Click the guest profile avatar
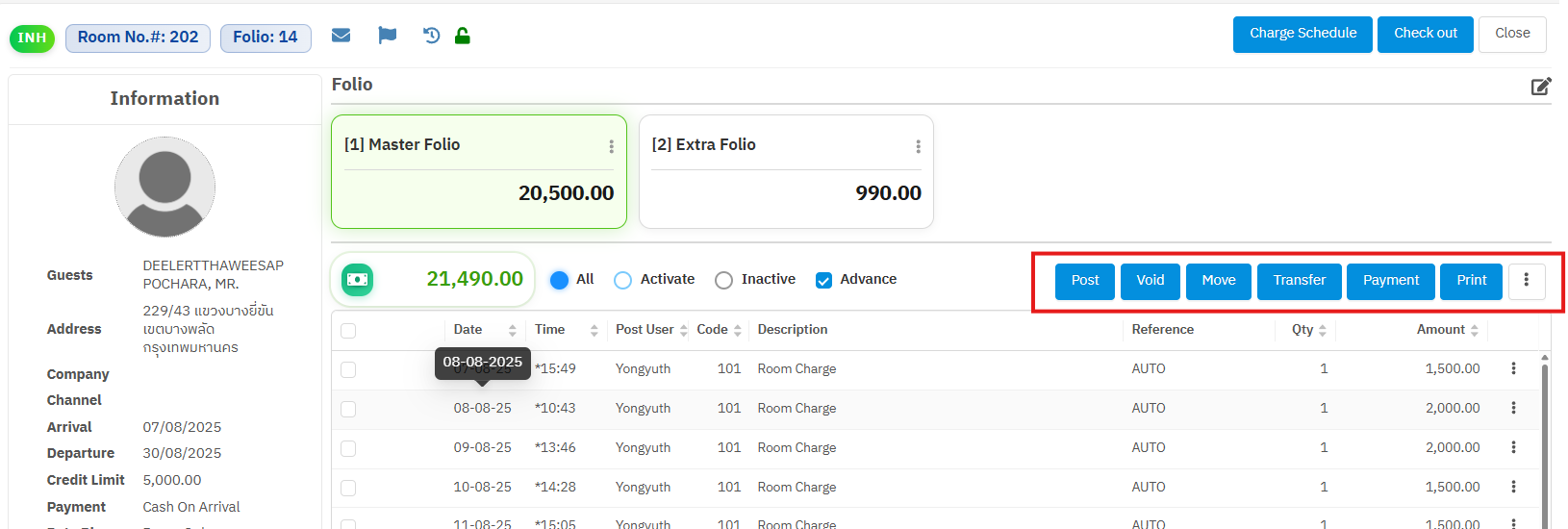Screen dimensions: 1568x529 [x=164, y=187]
